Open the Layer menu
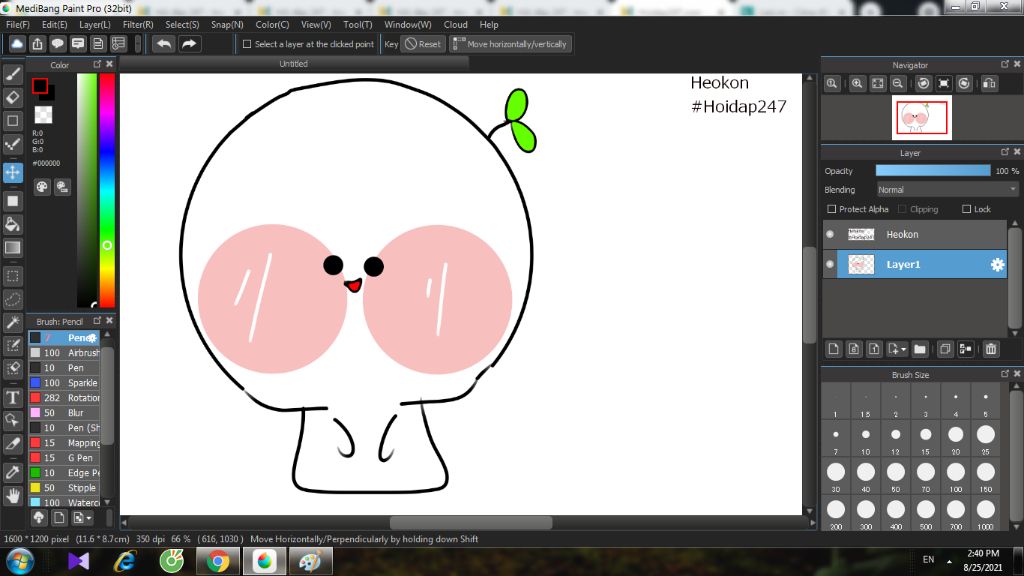Image resolution: width=1024 pixels, height=576 pixels. coord(95,24)
